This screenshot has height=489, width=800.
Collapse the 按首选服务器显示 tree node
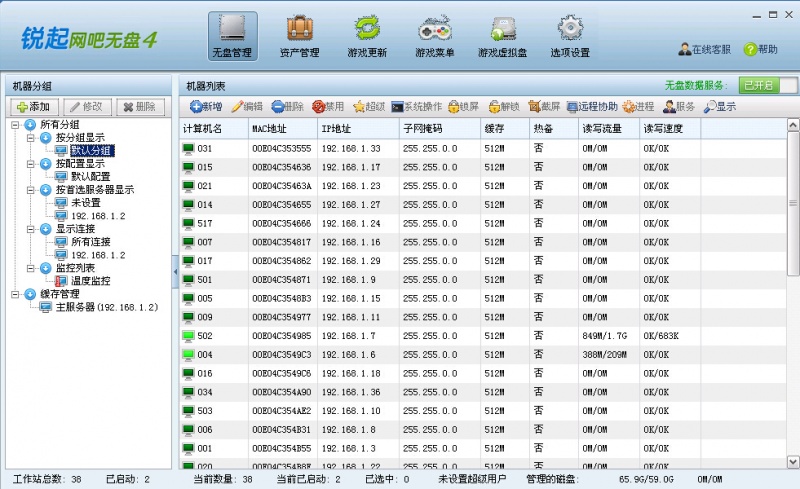(31, 190)
